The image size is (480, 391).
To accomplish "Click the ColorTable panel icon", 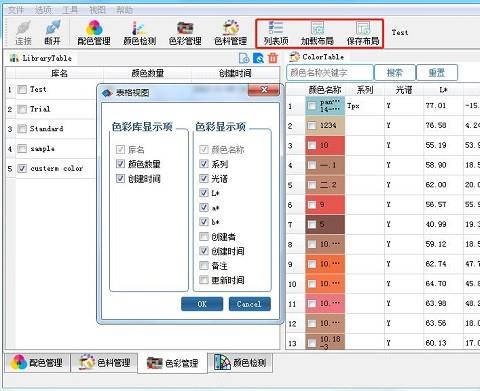I will (x=294, y=57).
